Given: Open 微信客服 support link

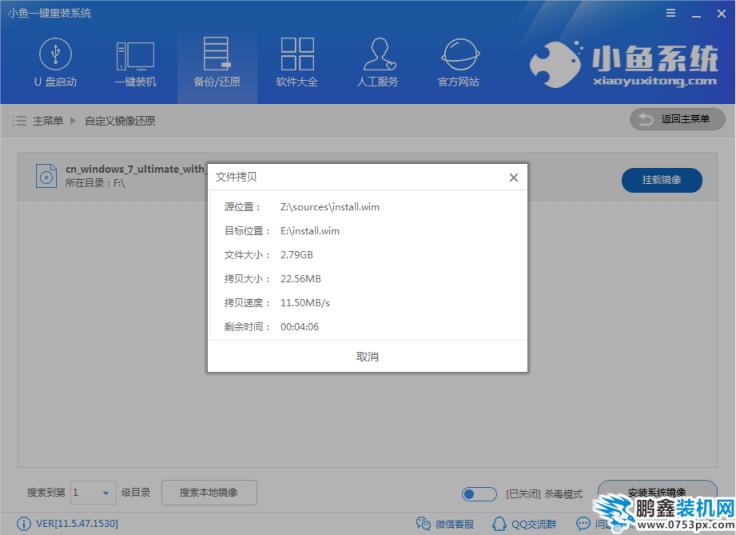Looking at the screenshot, I should 445,523.
